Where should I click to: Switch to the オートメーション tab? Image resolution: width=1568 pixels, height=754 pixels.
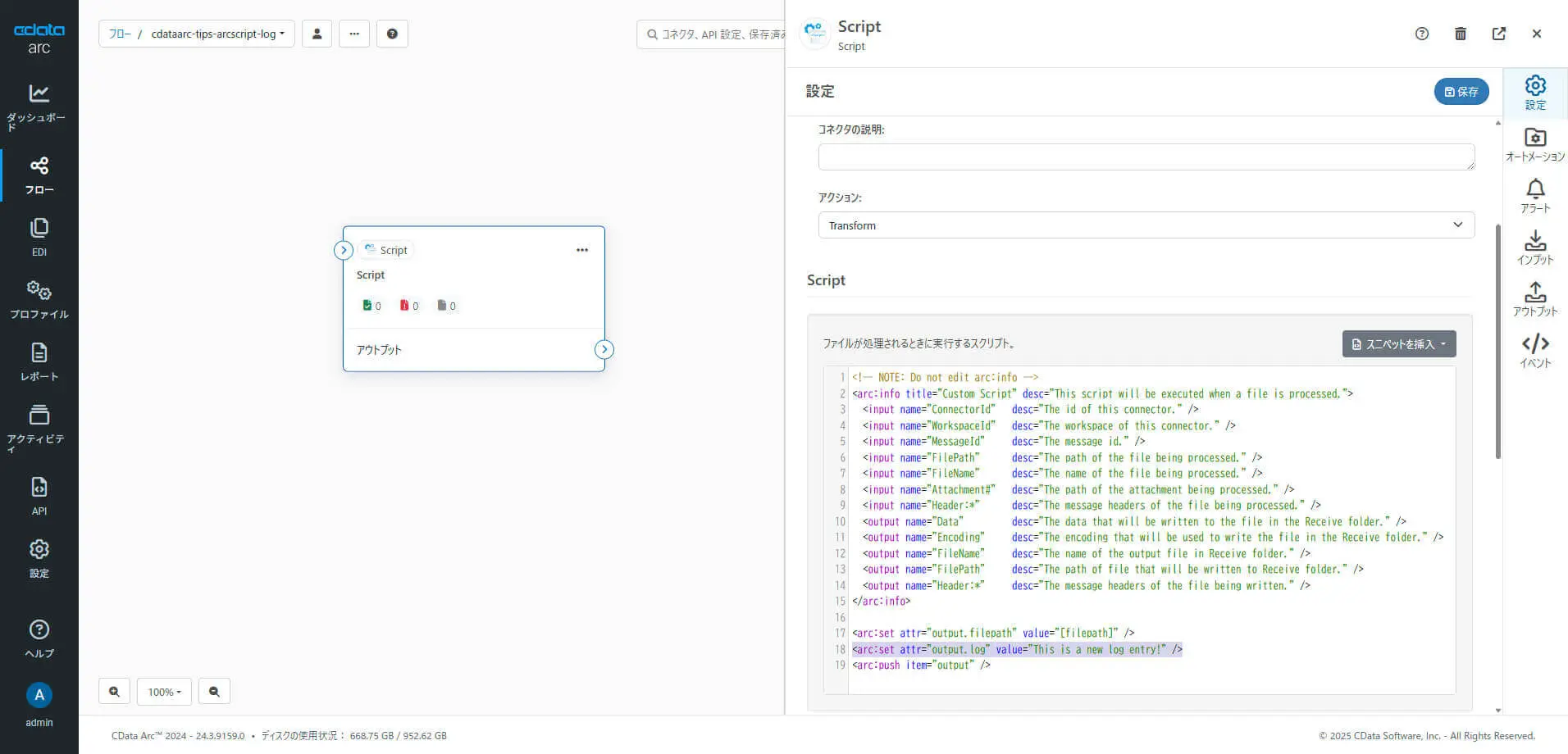(1534, 144)
